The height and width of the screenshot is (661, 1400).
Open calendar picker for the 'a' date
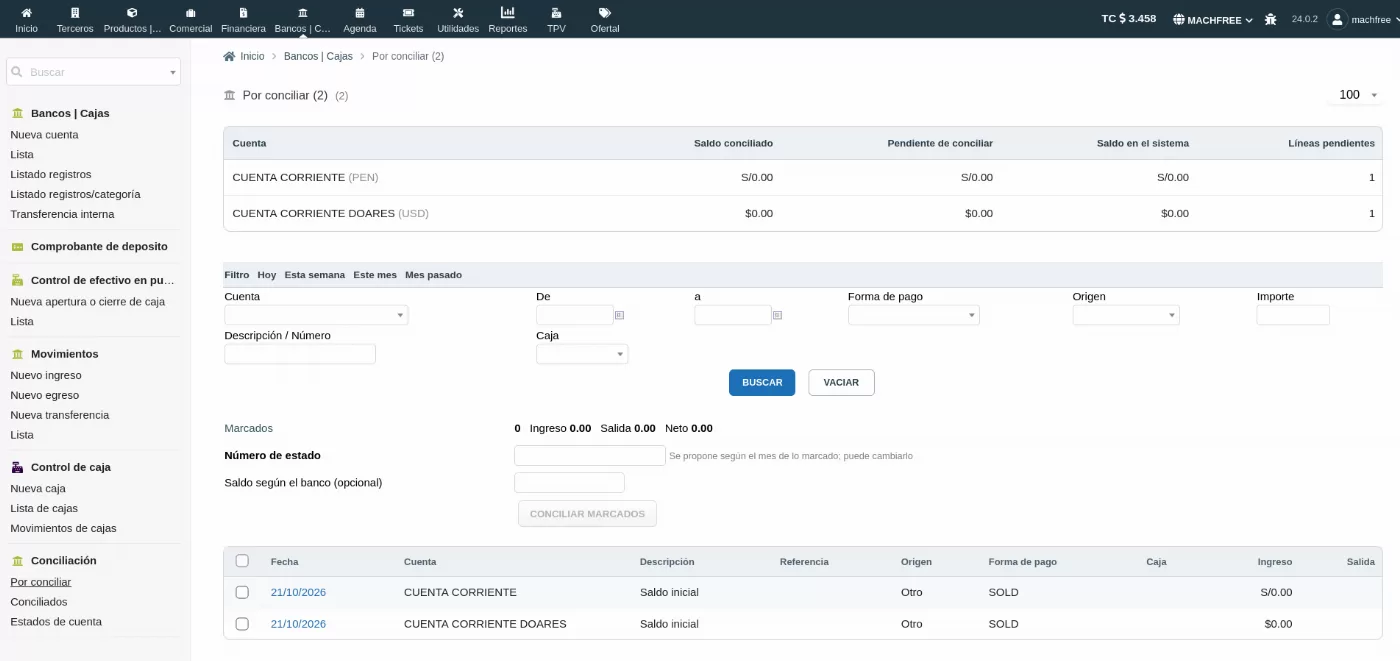(777, 315)
